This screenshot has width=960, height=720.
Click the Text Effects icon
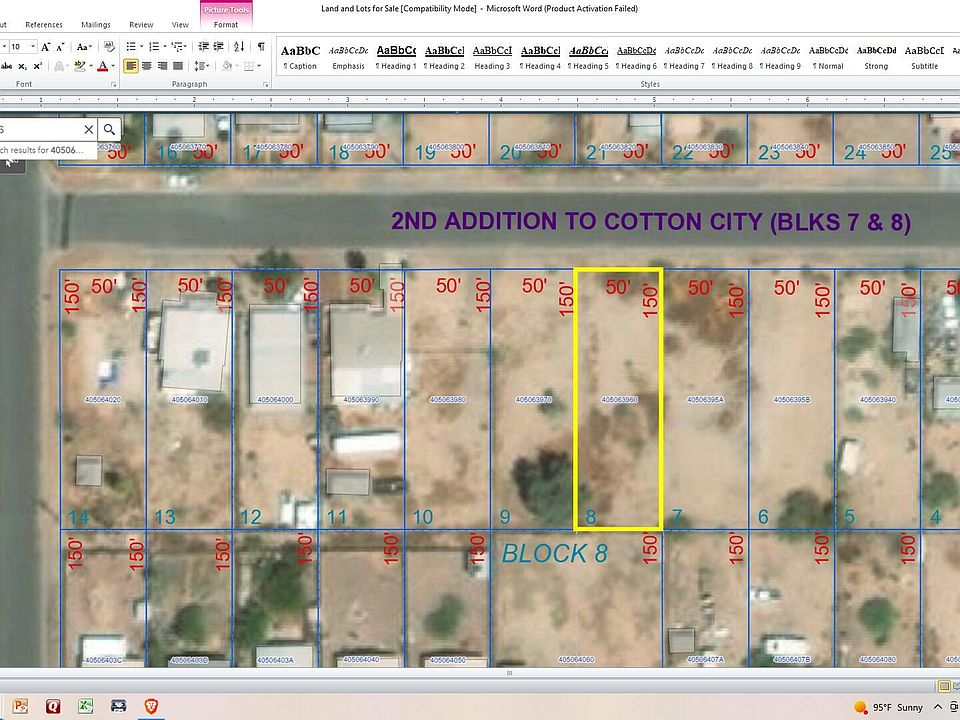[59, 66]
